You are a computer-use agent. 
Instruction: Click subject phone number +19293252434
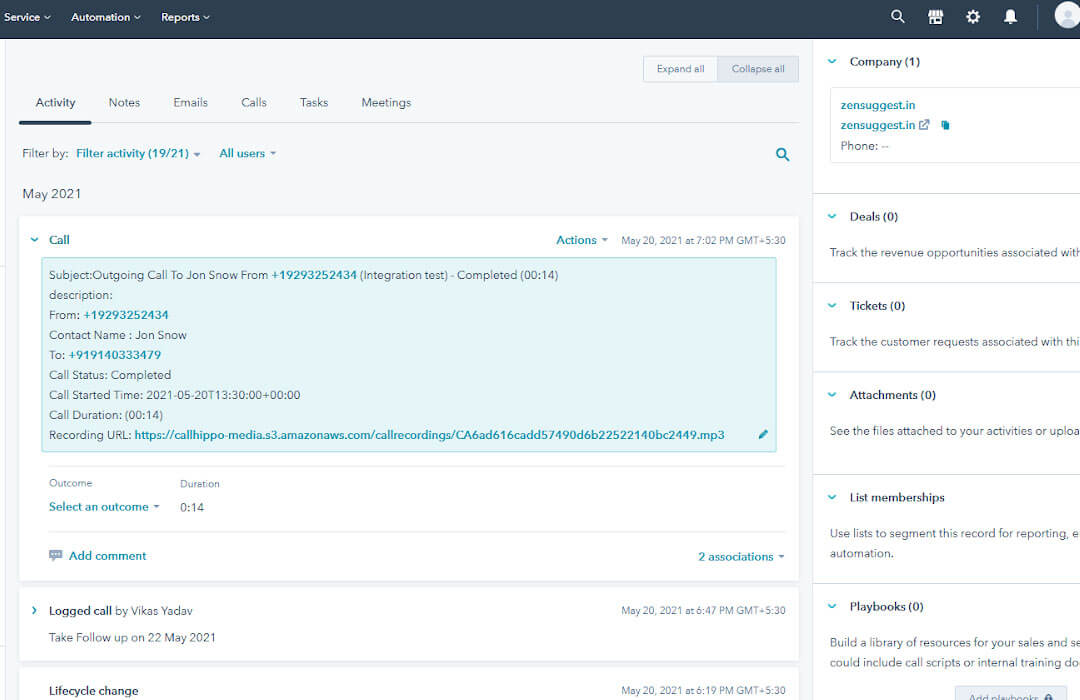click(314, 275)
